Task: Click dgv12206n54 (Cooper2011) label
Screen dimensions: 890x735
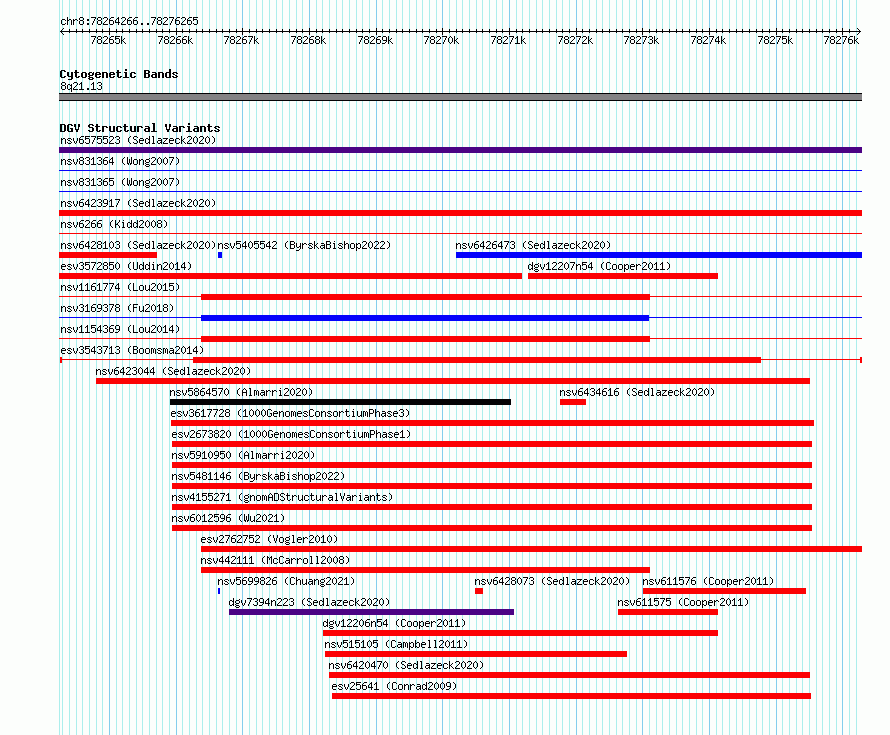Action: [x=394, y=623]
